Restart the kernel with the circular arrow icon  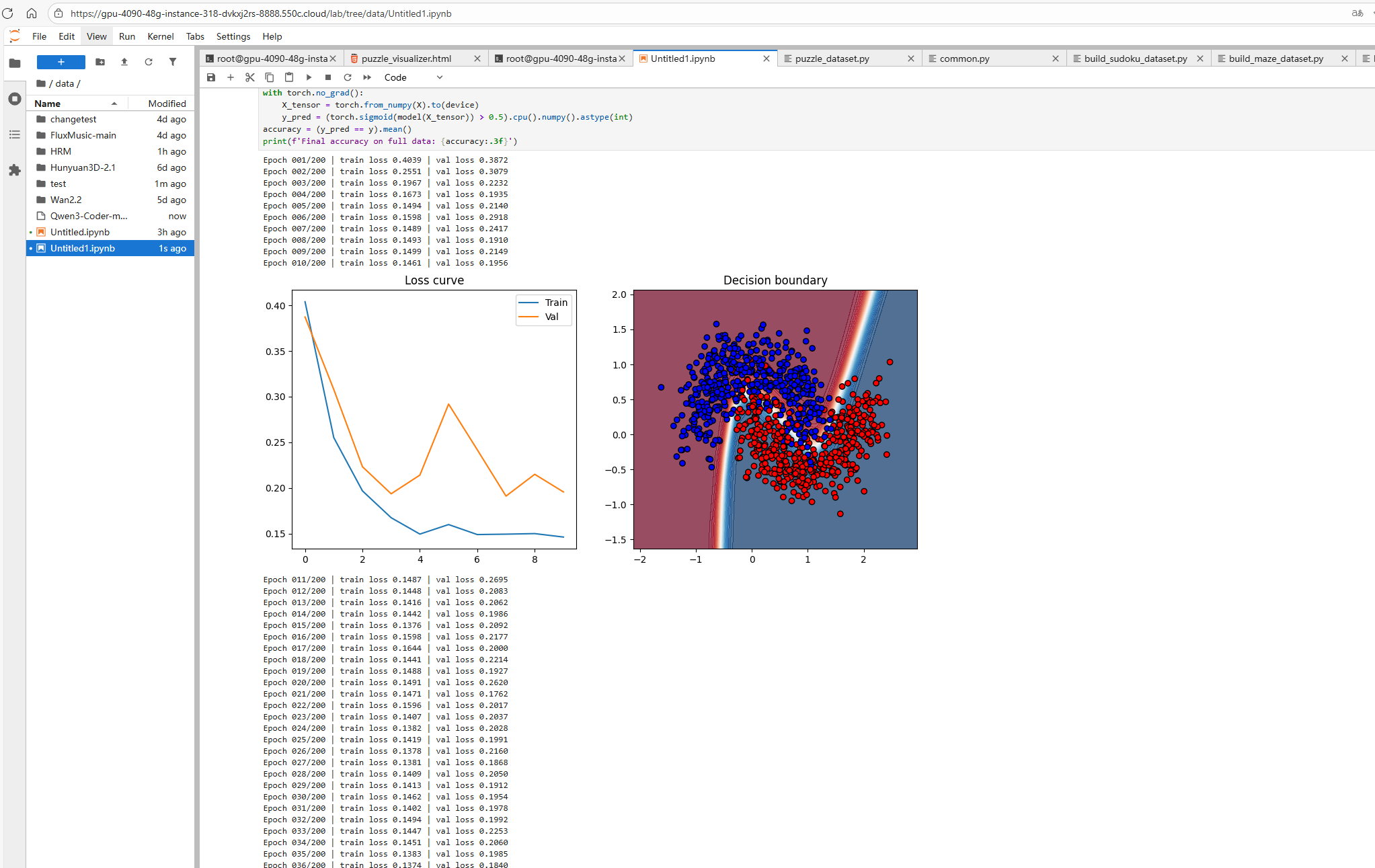pos(348,77)
